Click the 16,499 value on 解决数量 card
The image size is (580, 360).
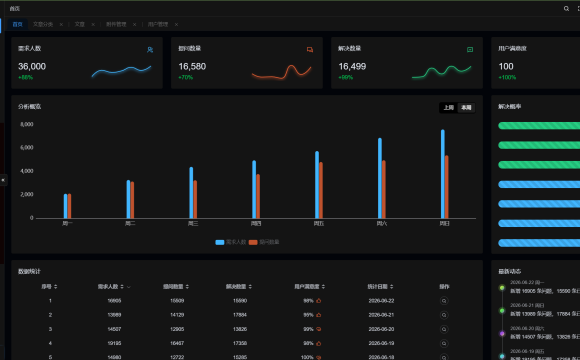pos(352,67)
